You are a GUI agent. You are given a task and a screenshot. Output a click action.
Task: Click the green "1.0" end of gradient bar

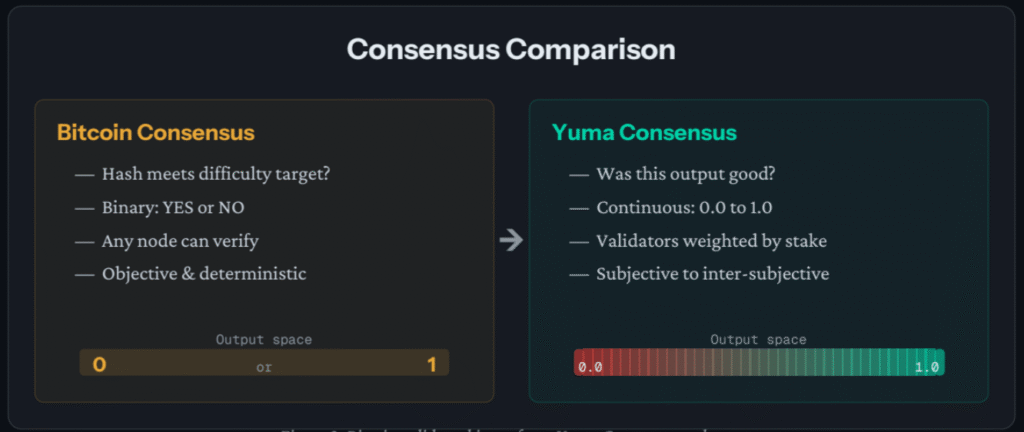(926, 367)
